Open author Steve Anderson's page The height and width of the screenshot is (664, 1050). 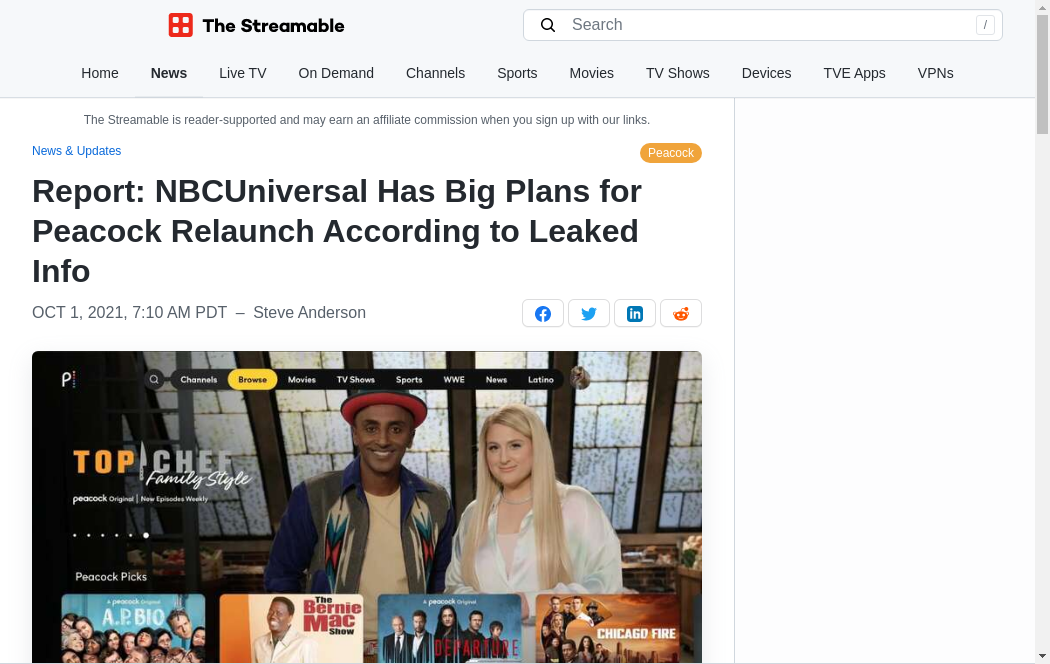309,313
